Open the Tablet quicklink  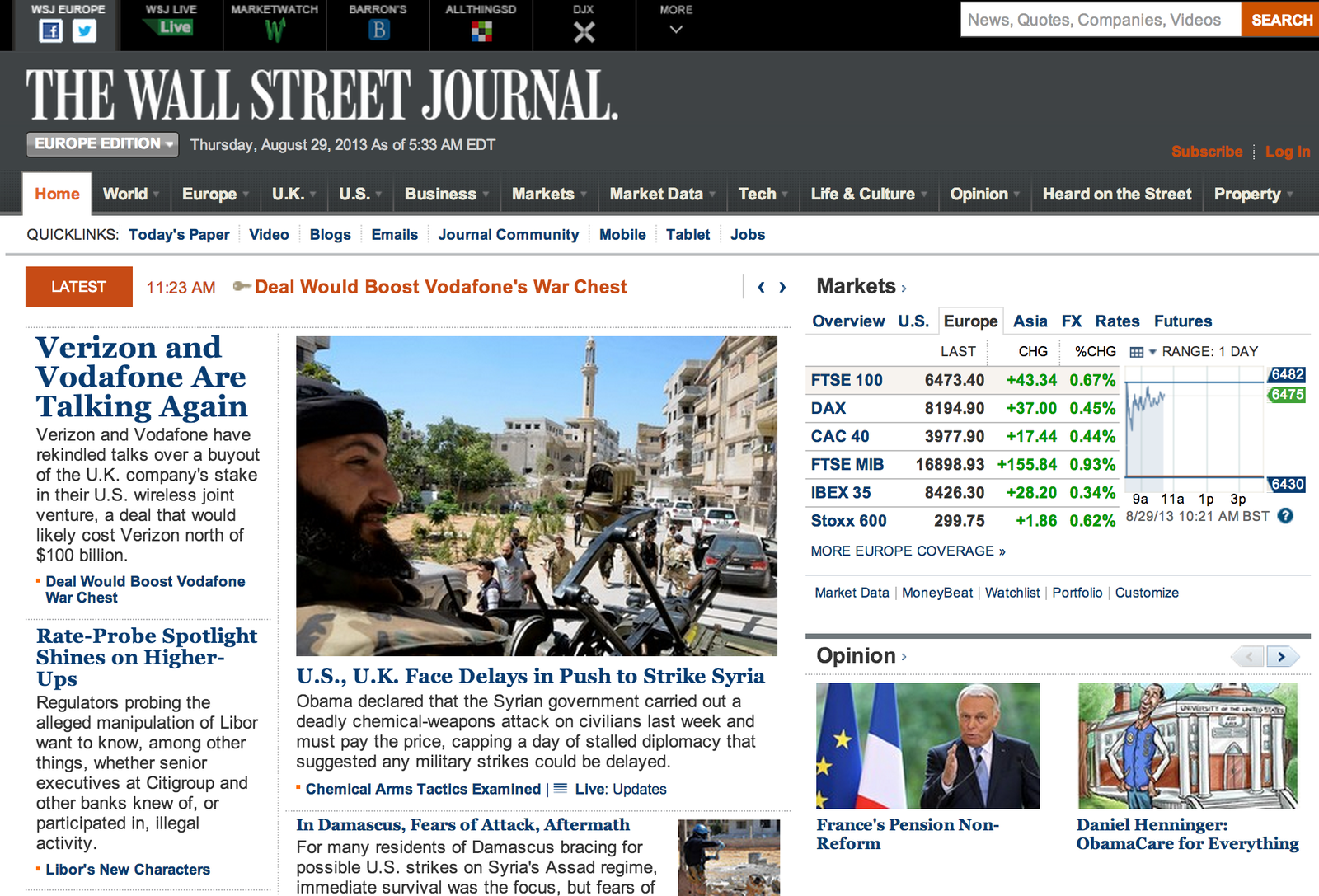[x=688, y=235]
